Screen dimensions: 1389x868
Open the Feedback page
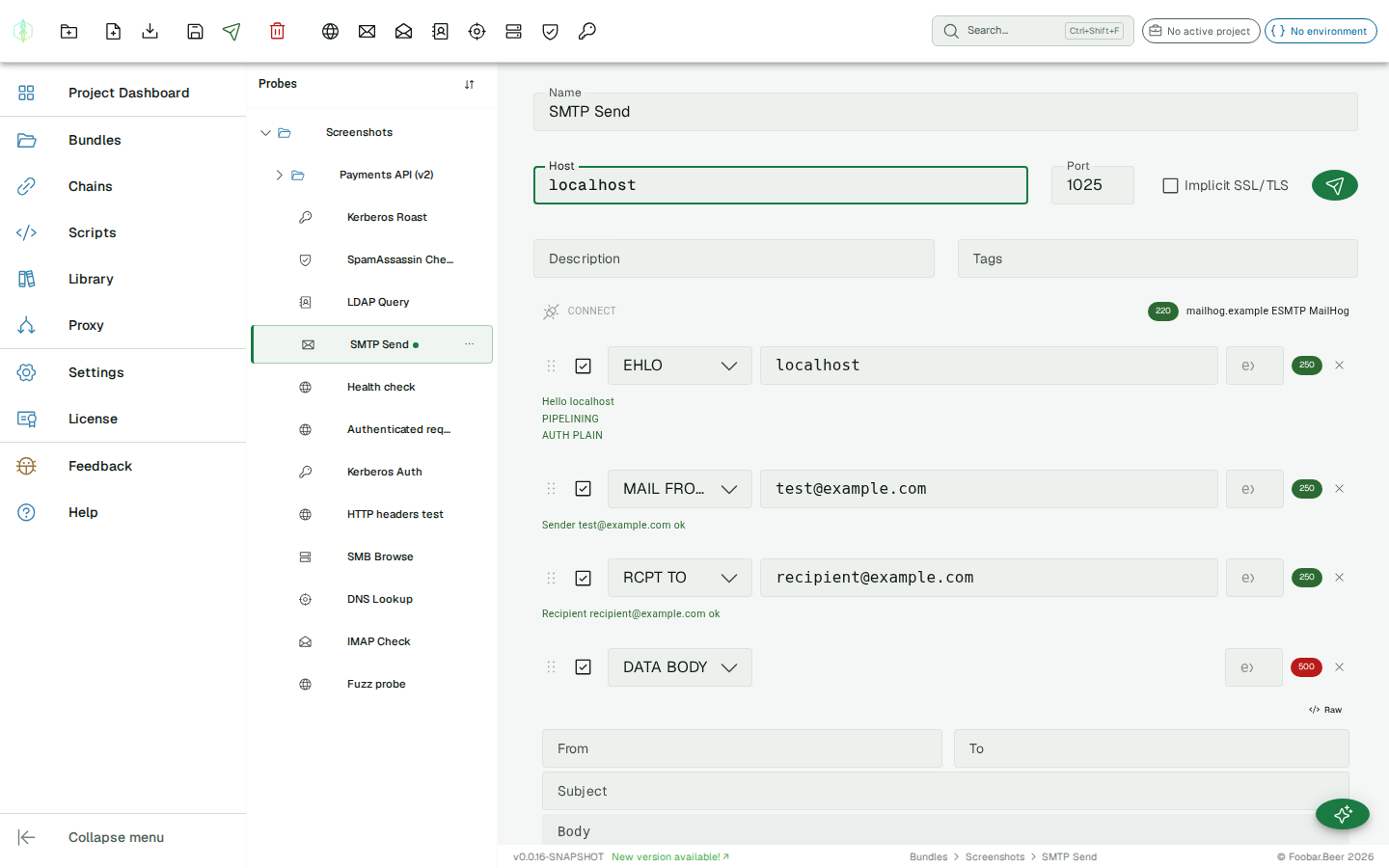[123, 466]
